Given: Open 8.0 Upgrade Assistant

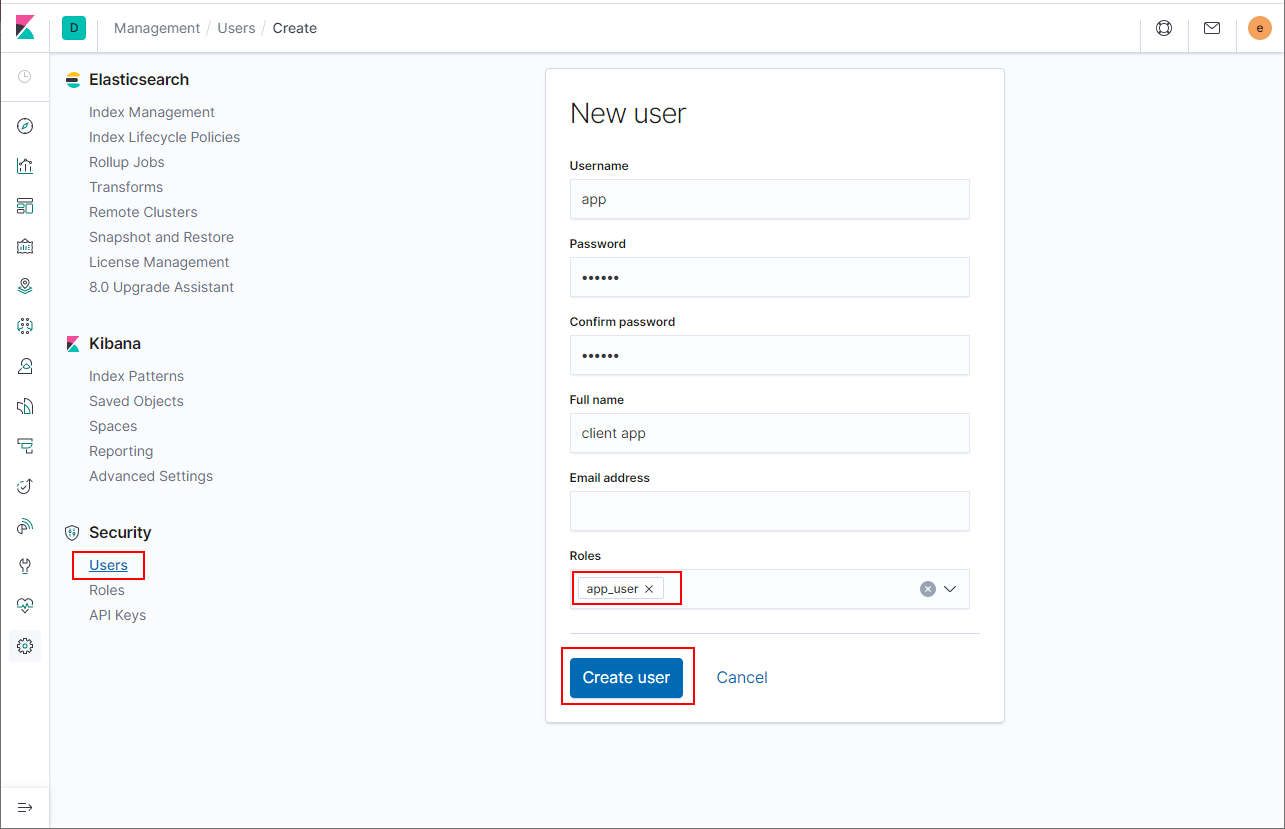Looking at the screenshot, I should coord(161,287).
